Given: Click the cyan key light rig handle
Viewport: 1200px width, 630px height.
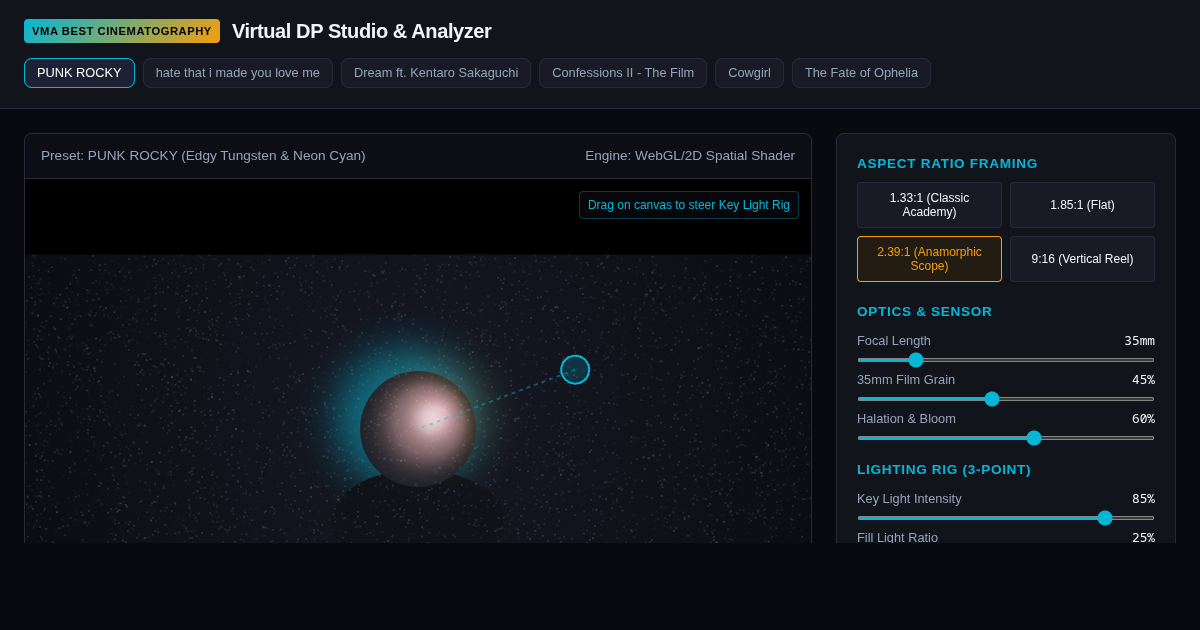Looking at the screenshot, I should 575,370.
